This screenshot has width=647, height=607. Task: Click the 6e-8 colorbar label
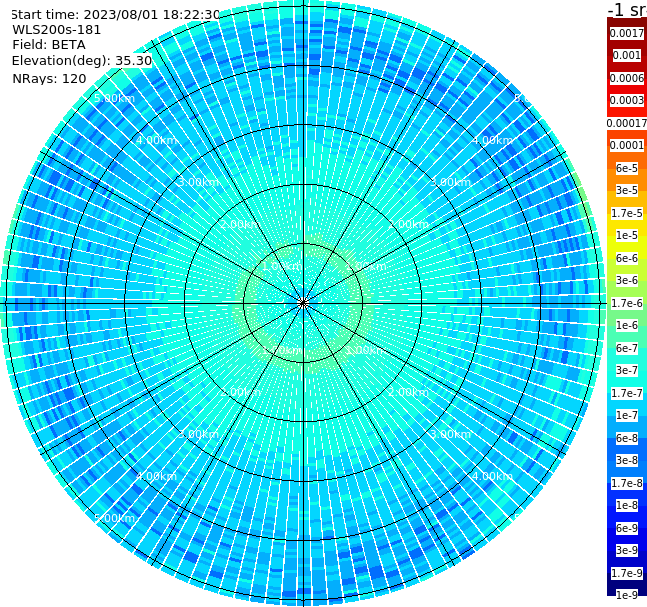click(x=627, y=438)
